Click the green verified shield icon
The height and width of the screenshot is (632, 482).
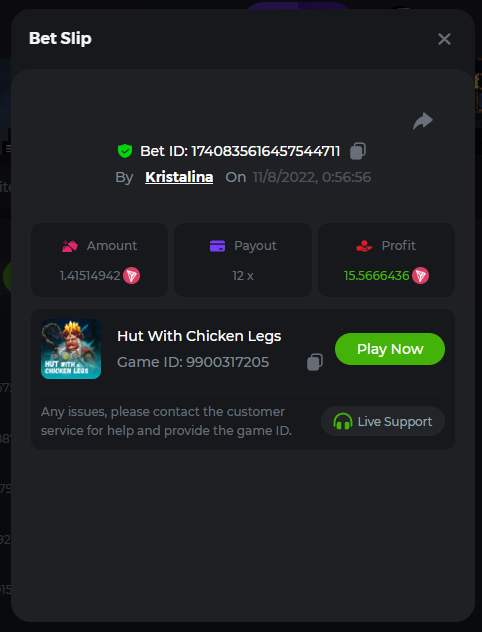125,151
